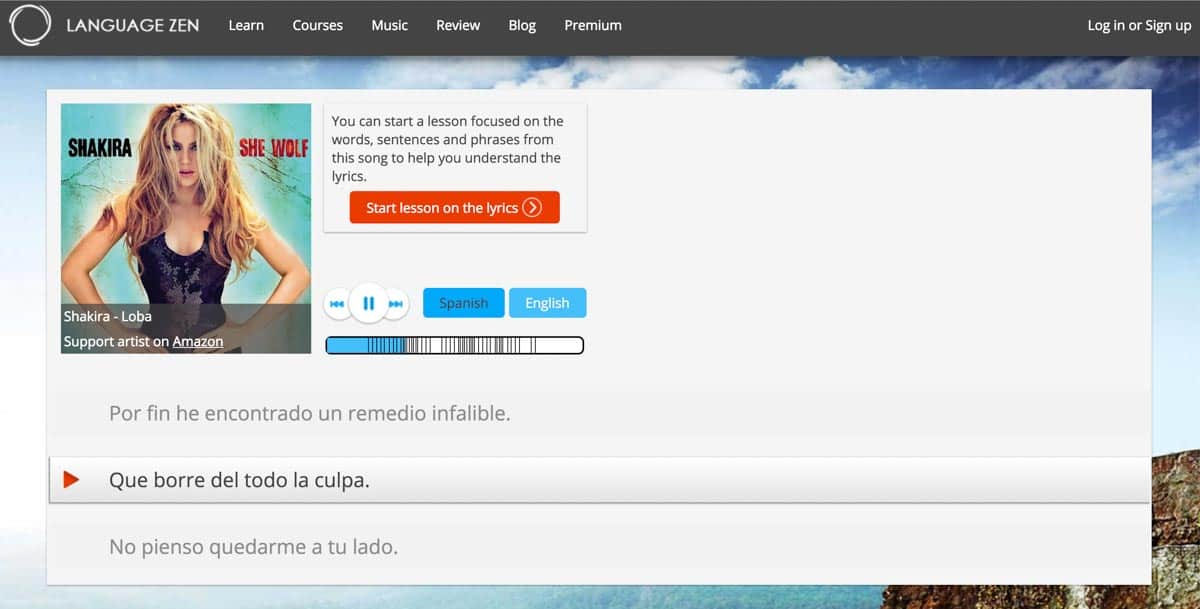1200x609 pixels.
Task: Click the Language Zen circle logo
Action: [29, 26]
